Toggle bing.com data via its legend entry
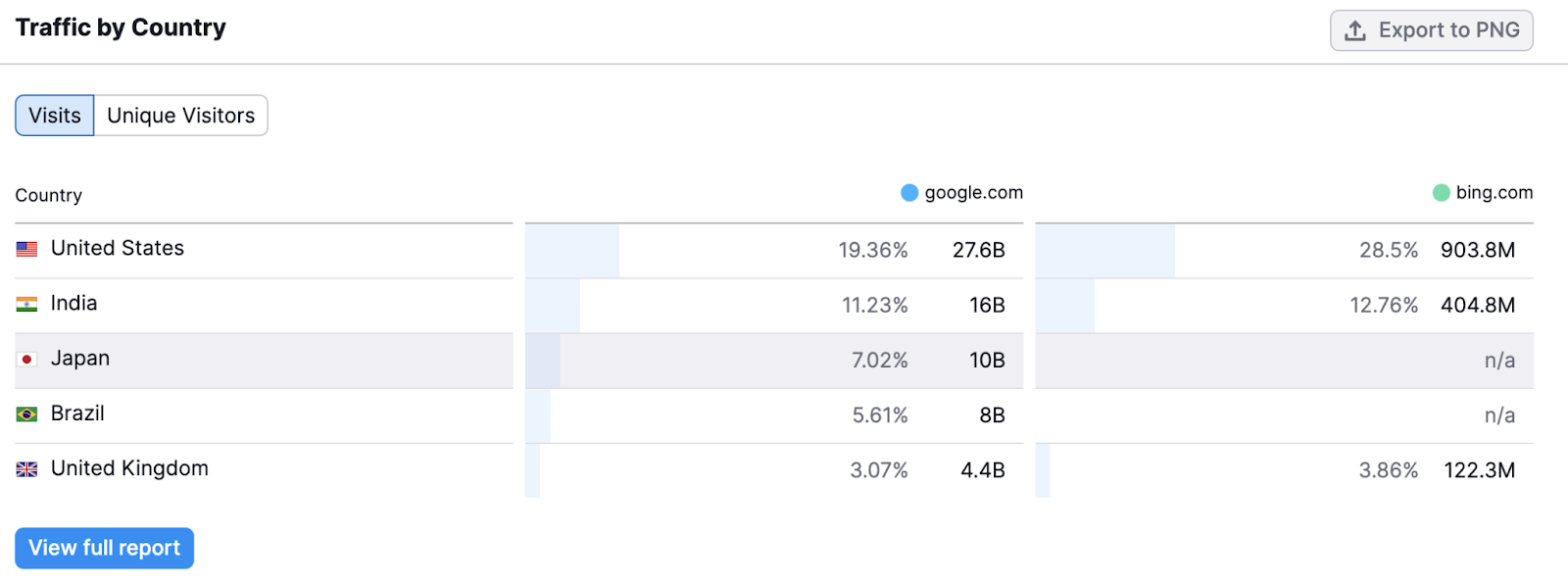This screenshot has height=585, width=1568. (1482, 192)
